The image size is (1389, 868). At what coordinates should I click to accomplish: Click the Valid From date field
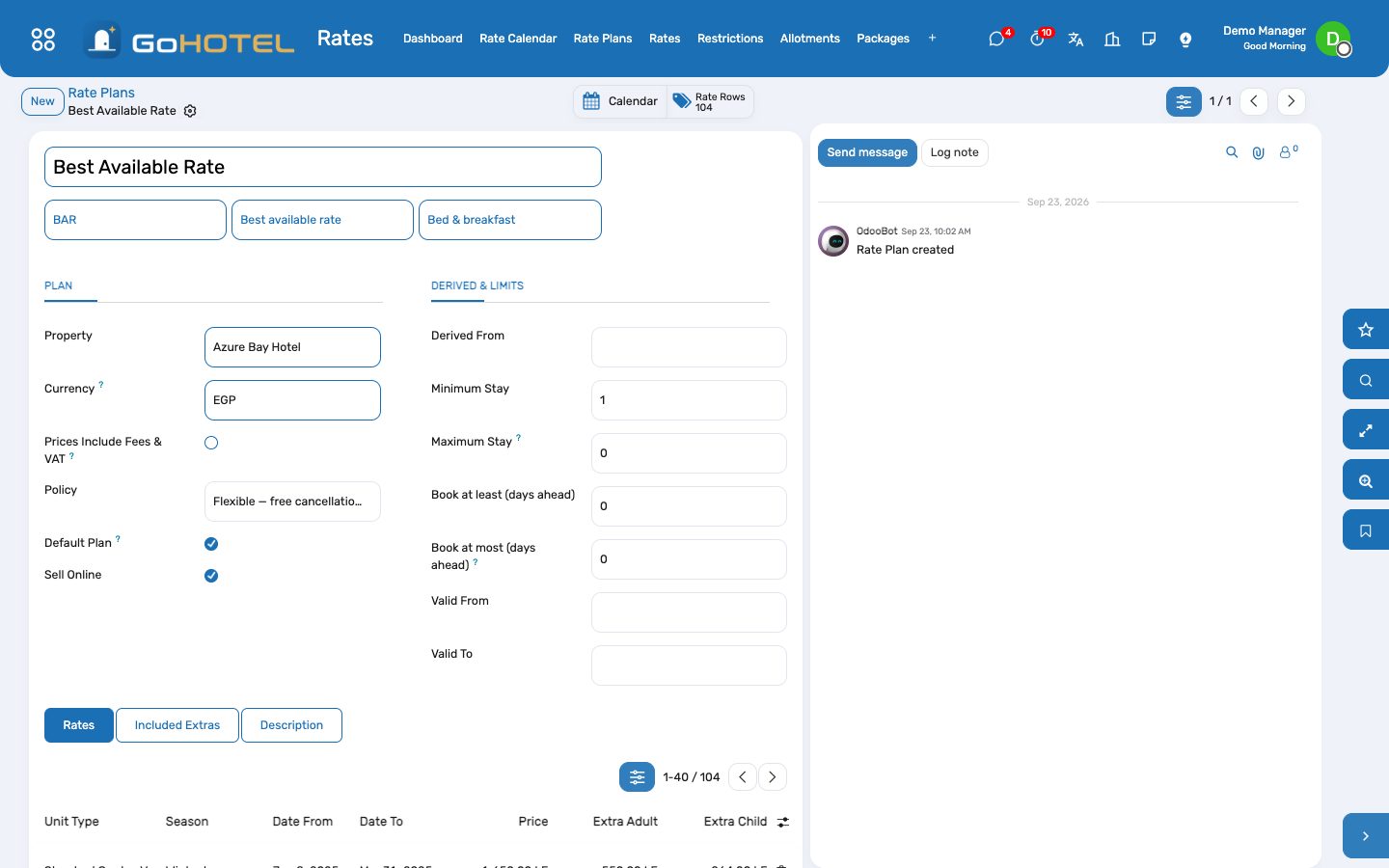tap(689, 612)
